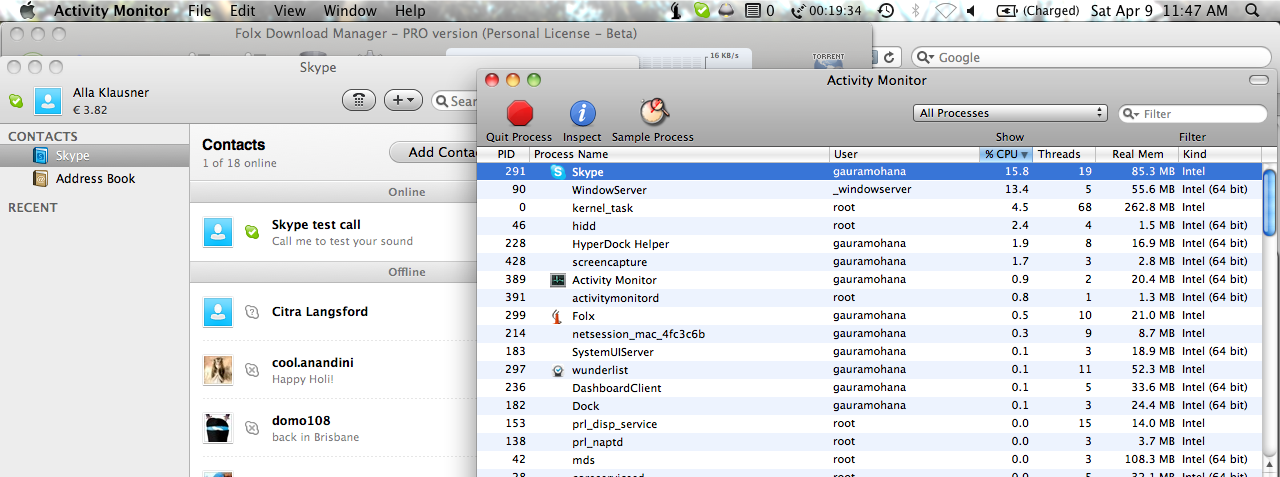The image size is (1280, 477).
Task: Open the Activity Monitor application menu
Action: pos(113,11)
